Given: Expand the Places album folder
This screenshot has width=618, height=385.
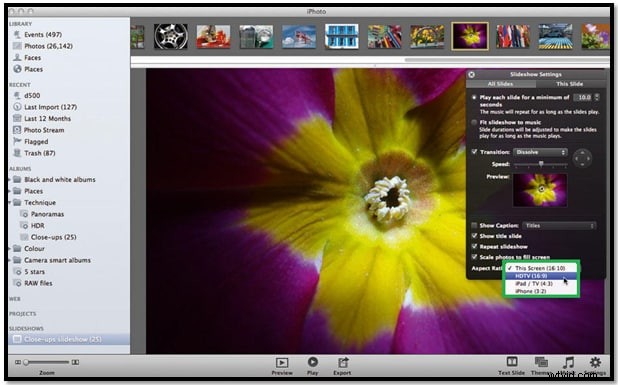Looking at the screenshot, I should click(10, 191).
